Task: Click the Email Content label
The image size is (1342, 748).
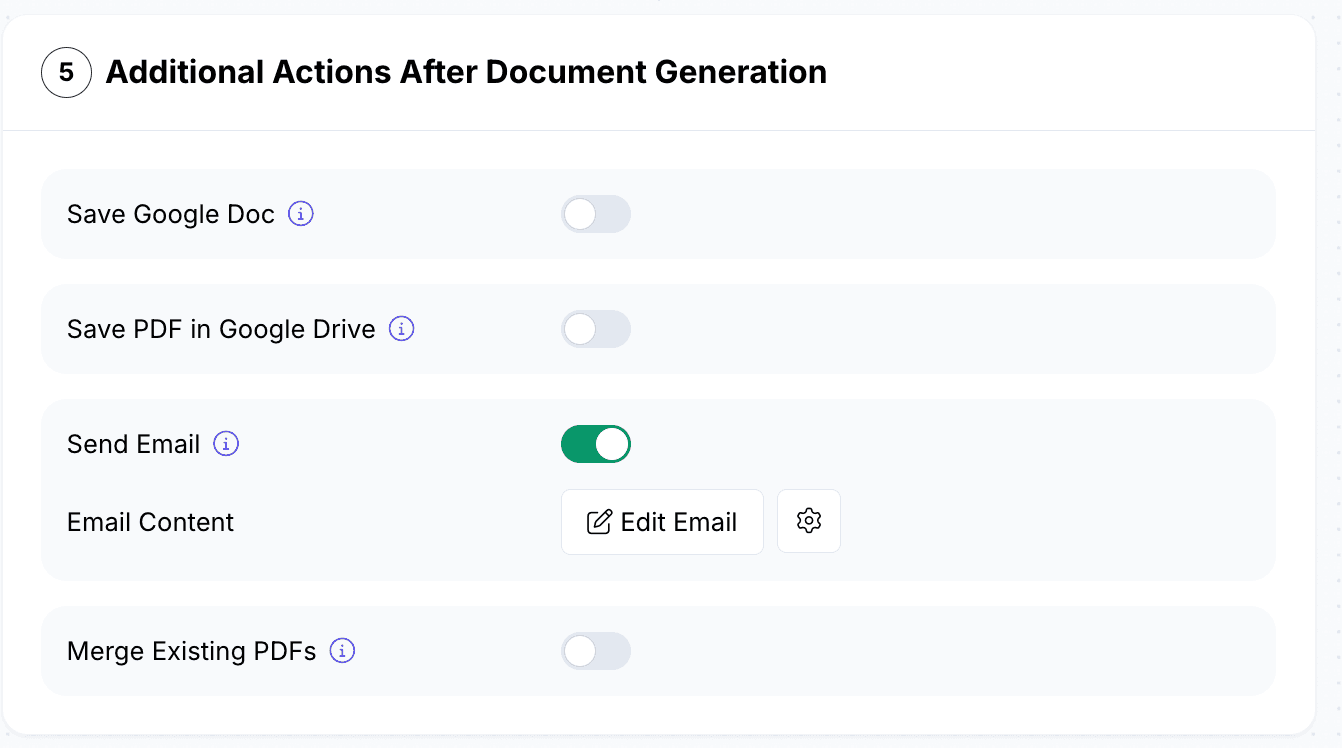Action: click(x=150, y=522)
